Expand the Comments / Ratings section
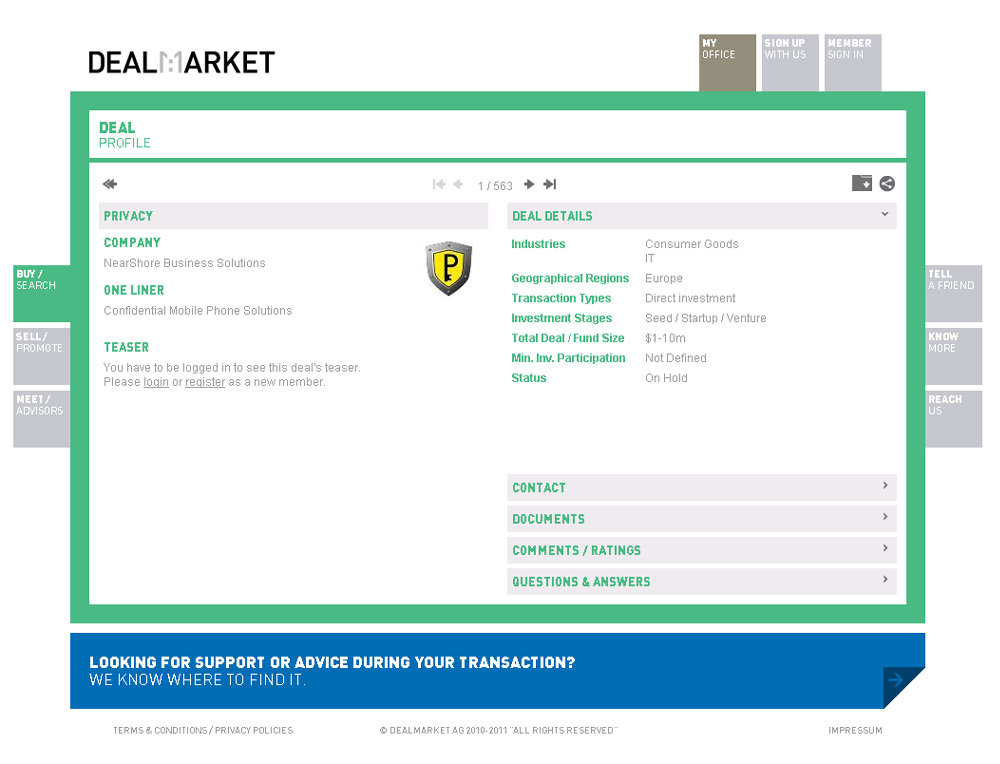This screenshot has width=1000, height=764. 702,550
